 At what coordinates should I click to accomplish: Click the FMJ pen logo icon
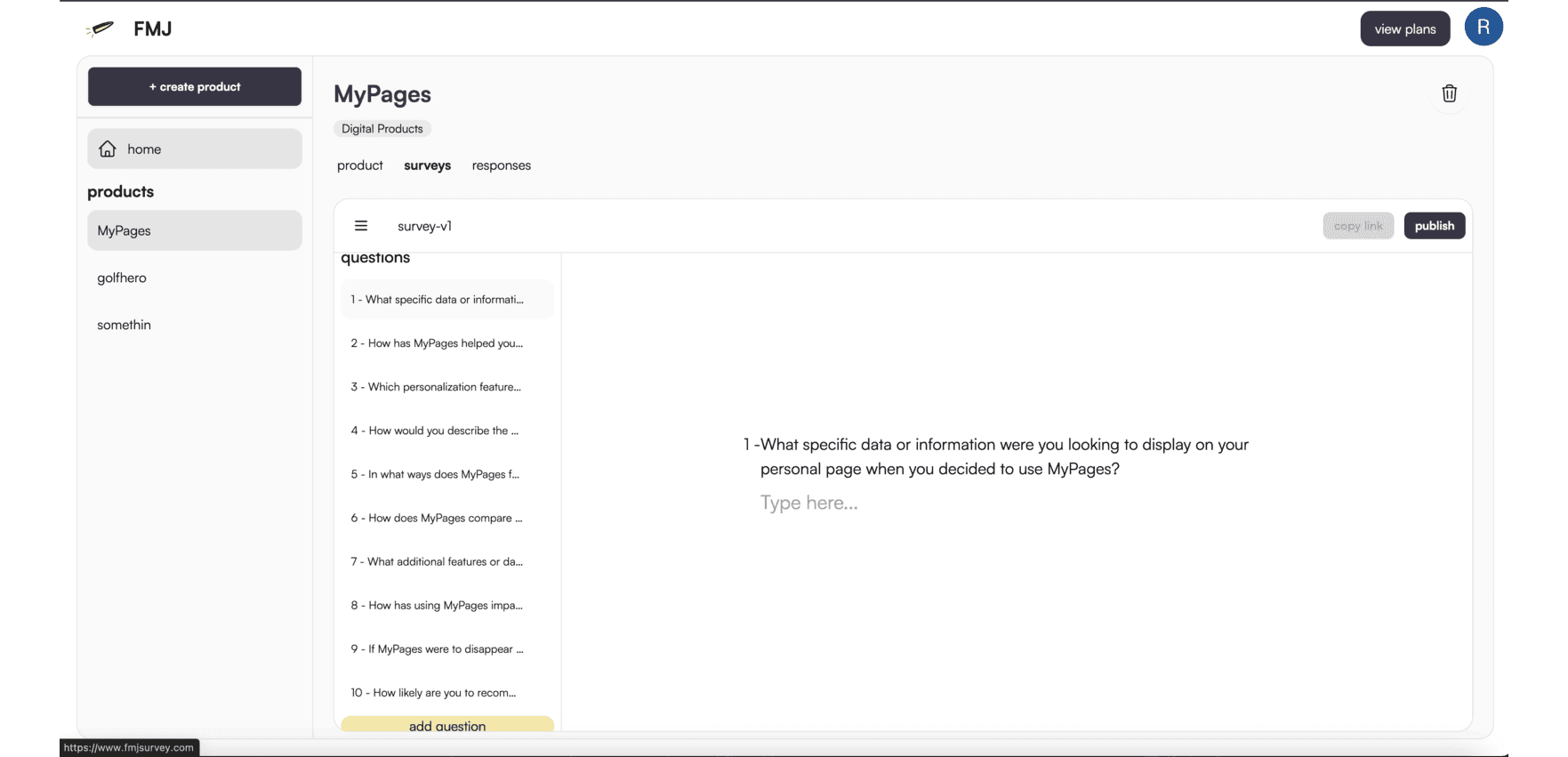[x=101, y=29]
